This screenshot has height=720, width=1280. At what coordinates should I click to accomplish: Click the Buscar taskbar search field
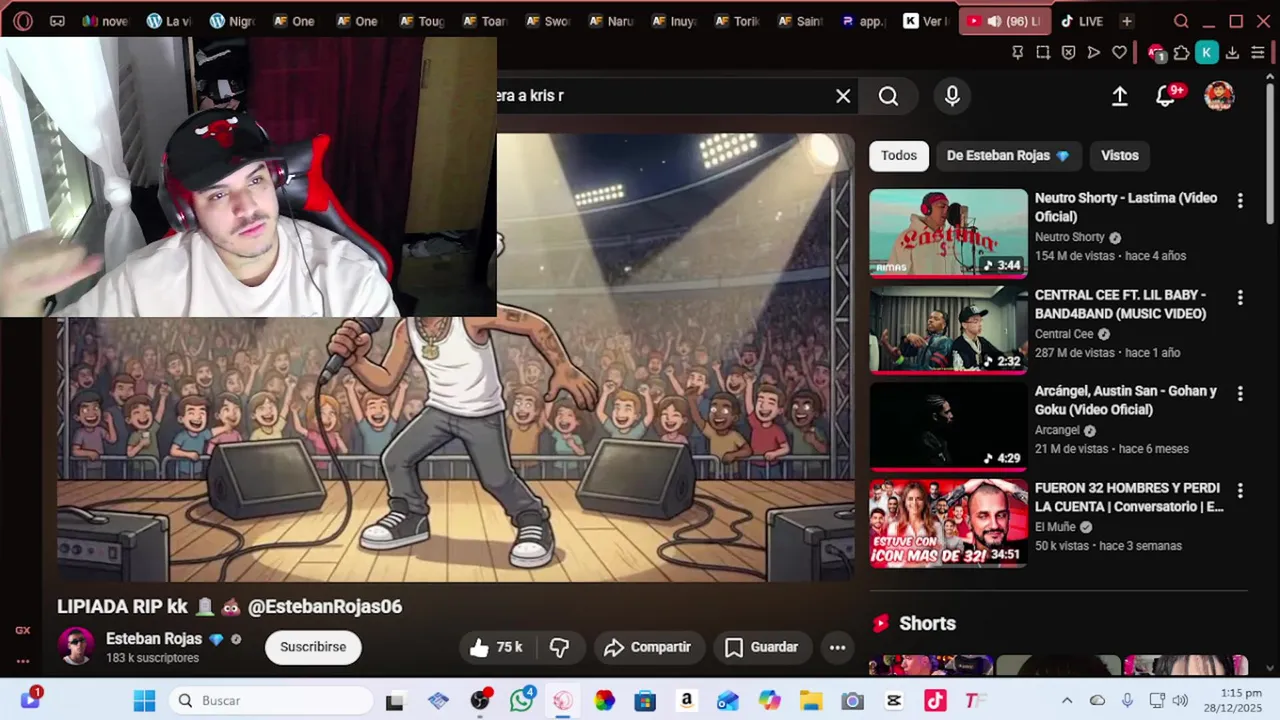(x=270, y=700)
